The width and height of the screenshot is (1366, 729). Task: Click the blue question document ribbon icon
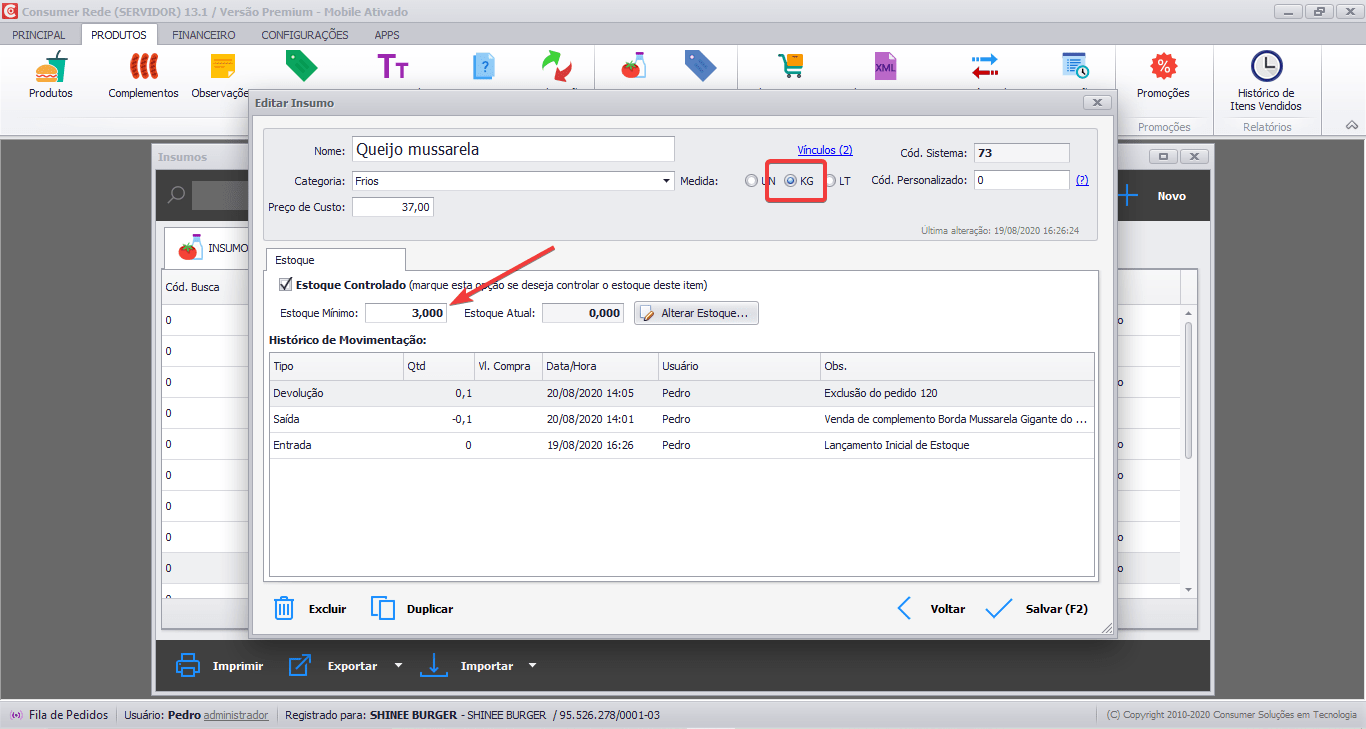pyautogui.click(x=484, y=67)
